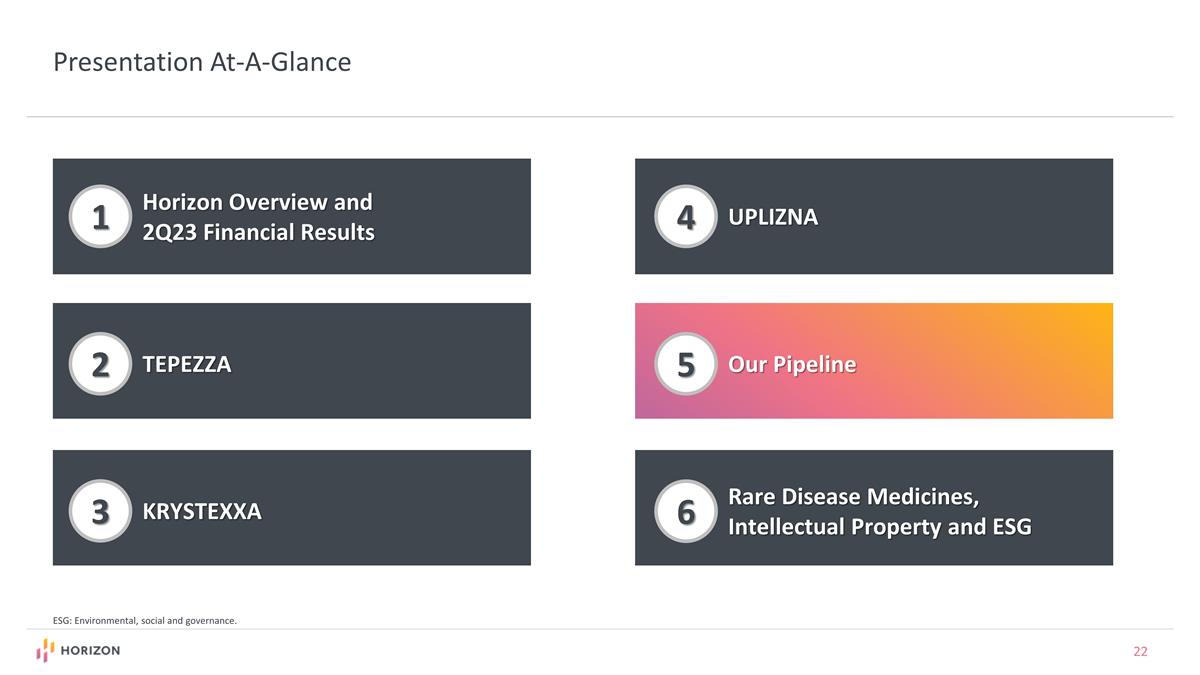Open Rare Disease Medicines, Intellectual Property and ESG
1200x675 pixels.
coord(879,512)
